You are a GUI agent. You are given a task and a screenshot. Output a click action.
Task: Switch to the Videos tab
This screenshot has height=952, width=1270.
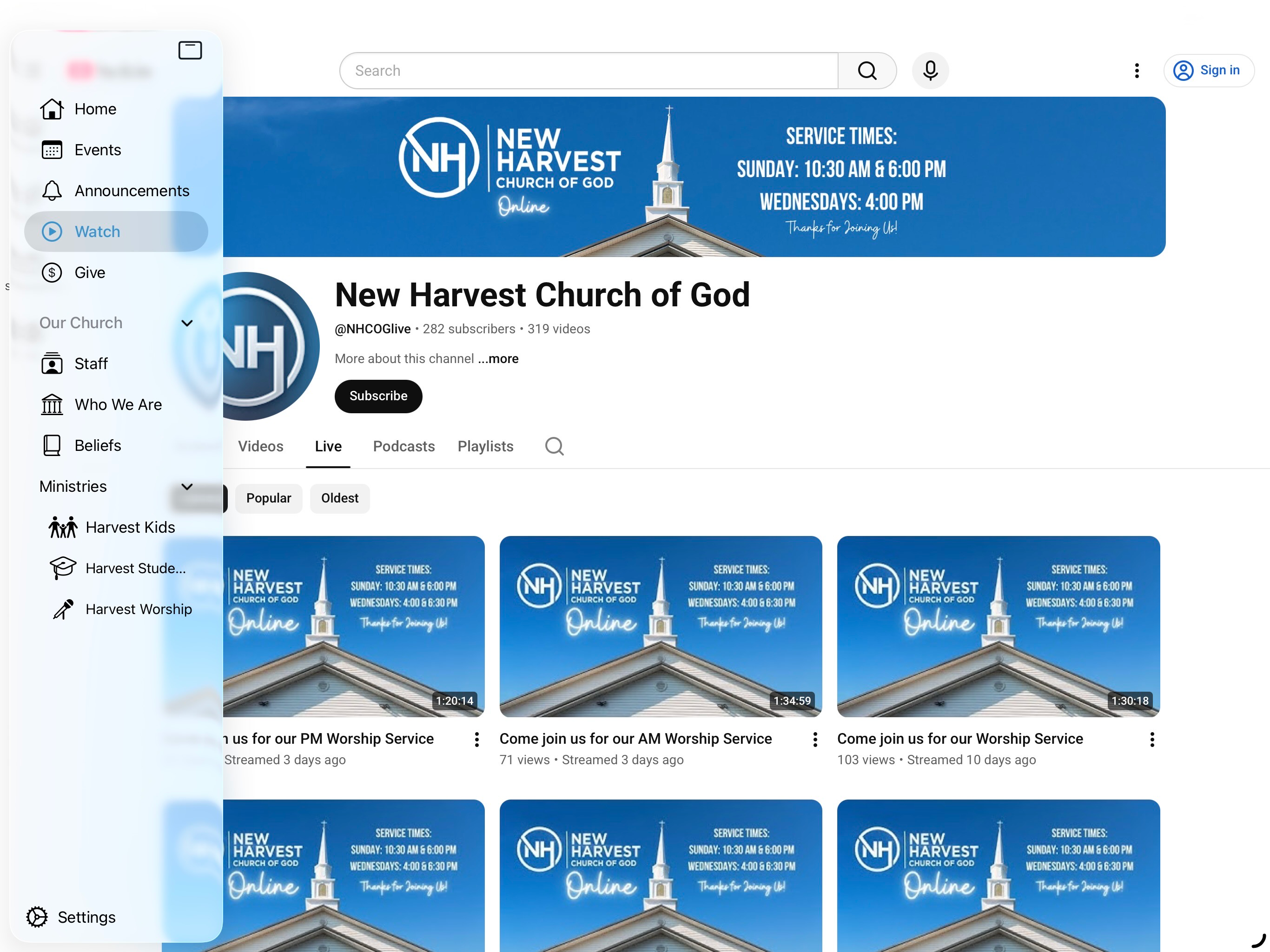point(260,446)
